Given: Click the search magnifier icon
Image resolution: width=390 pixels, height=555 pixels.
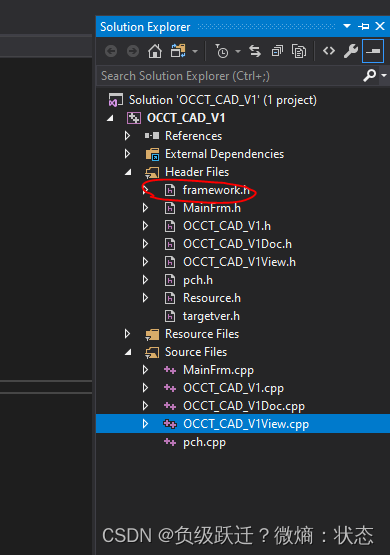Looking at the screenshot, I should (x=369, y=75).
